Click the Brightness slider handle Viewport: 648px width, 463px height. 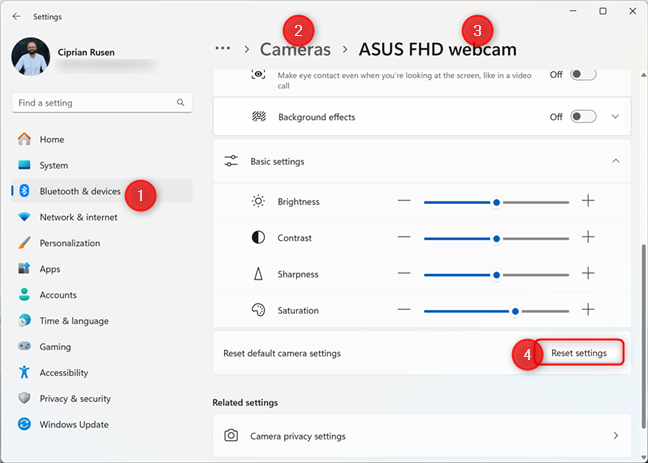tap(496, 202)
